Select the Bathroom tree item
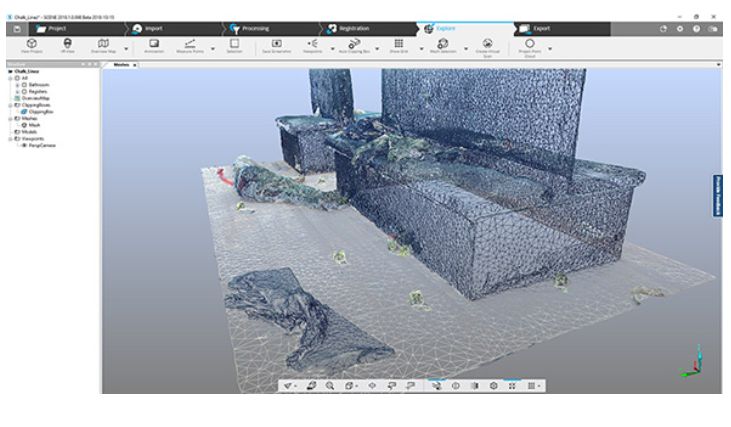731x427 pixels. pos(39,85)
